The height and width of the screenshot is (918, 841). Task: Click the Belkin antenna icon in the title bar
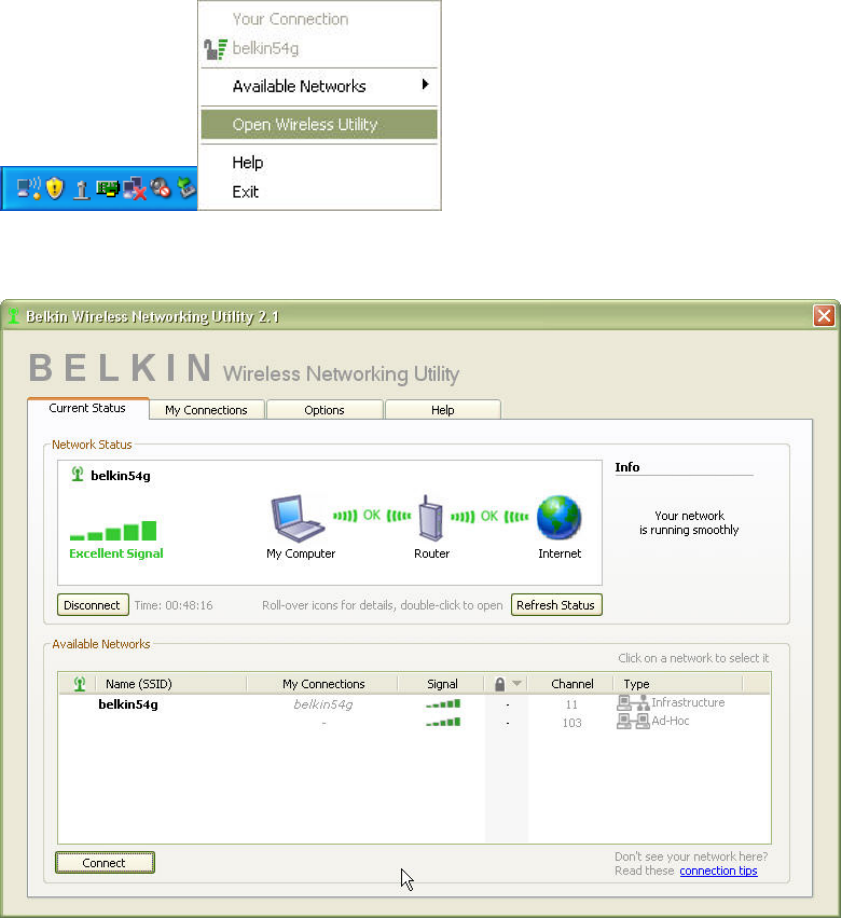(13, 316)
